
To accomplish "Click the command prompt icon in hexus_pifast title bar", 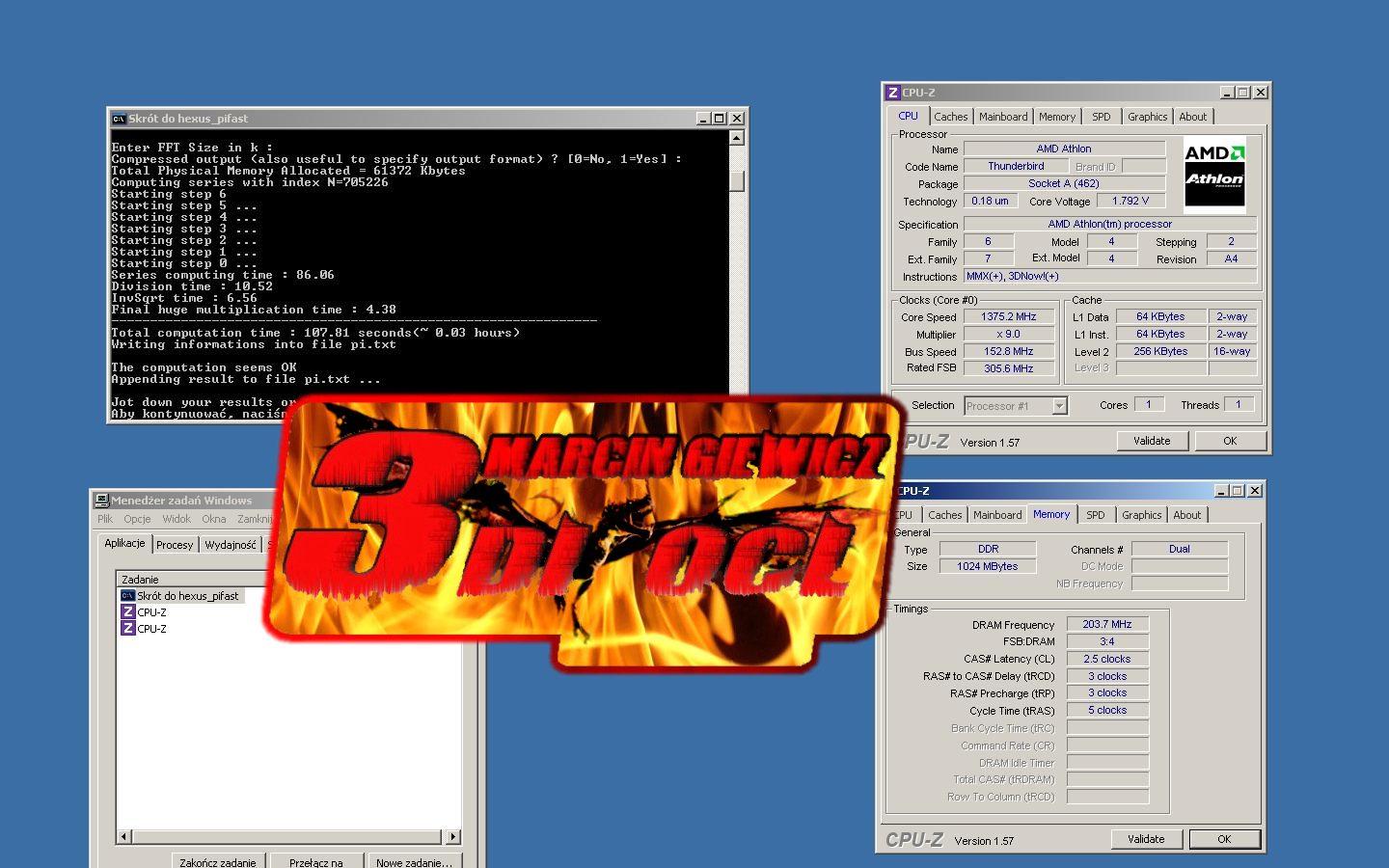I will 119,119.
